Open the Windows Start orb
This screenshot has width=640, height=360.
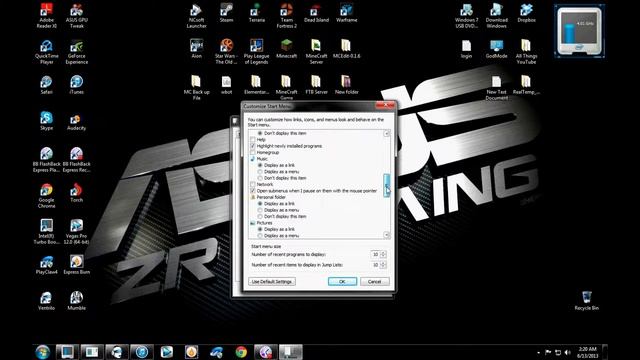pos(42,352)
